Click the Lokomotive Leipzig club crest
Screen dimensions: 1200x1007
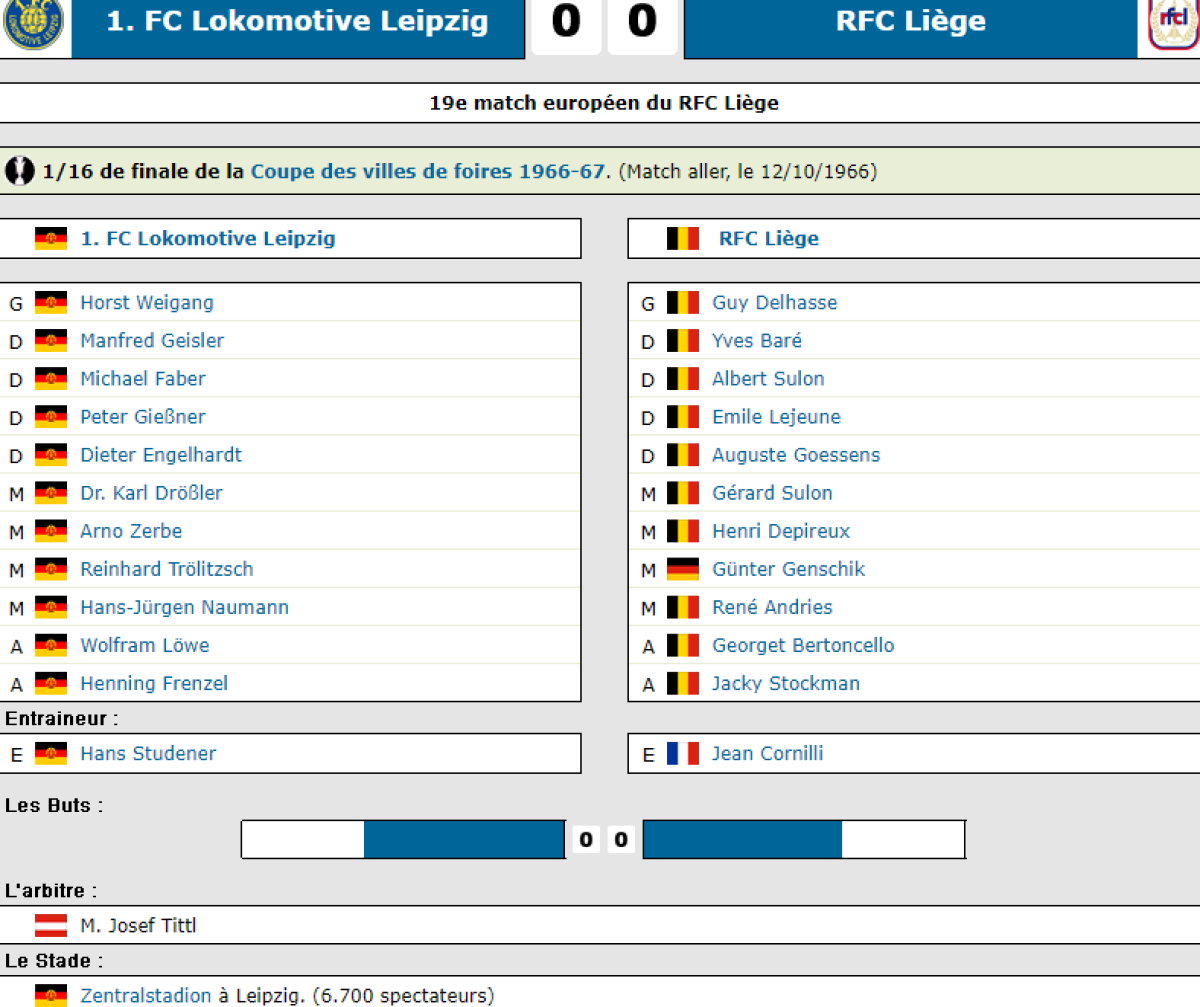coord(33,24)
